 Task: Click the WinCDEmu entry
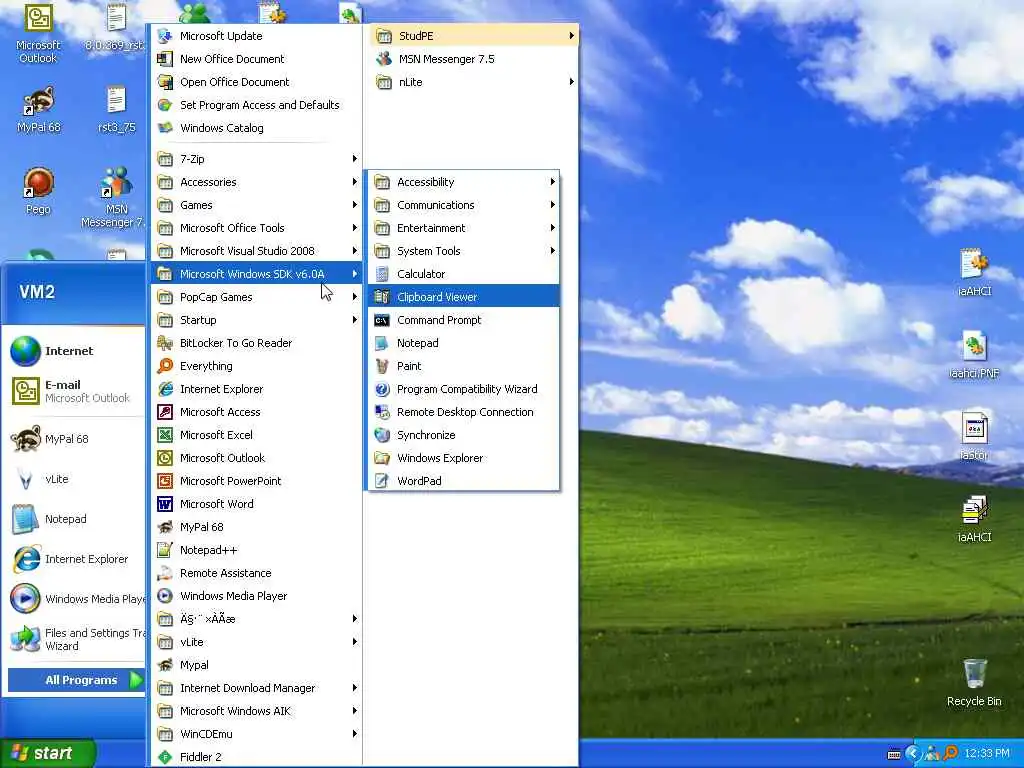pos(257,734)
